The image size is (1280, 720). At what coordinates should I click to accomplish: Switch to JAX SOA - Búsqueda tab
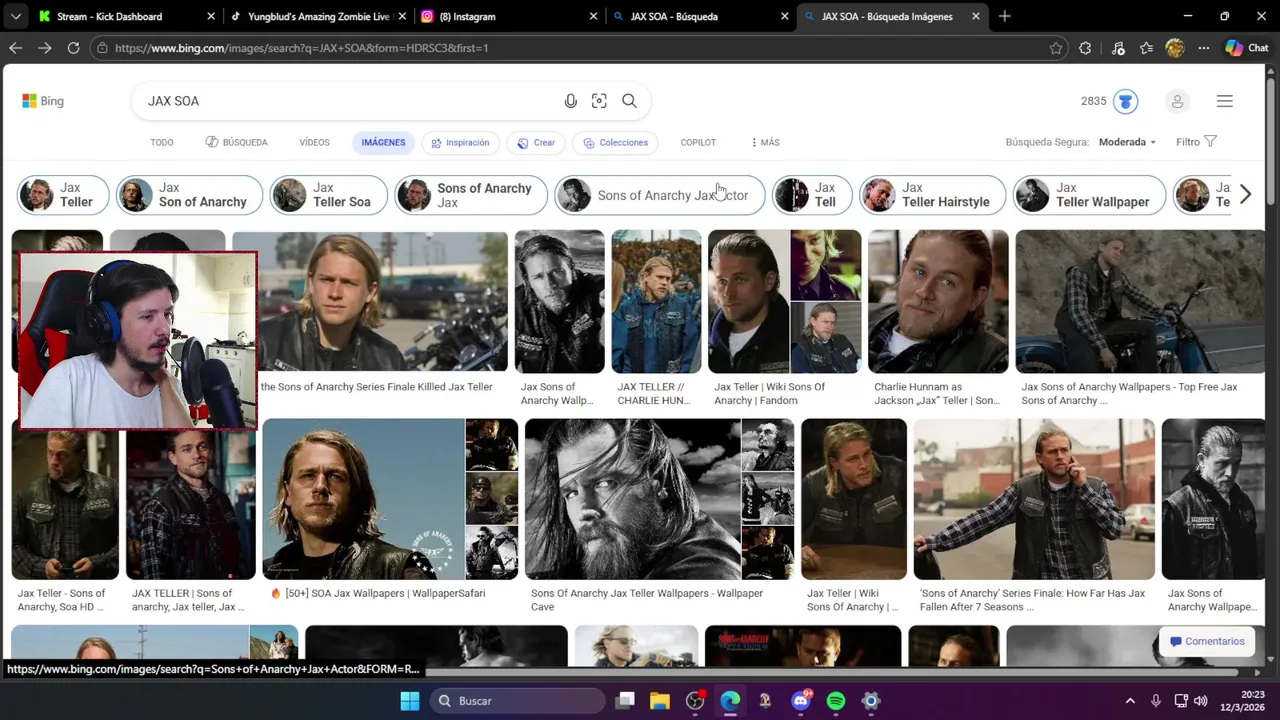coord(700,16)
